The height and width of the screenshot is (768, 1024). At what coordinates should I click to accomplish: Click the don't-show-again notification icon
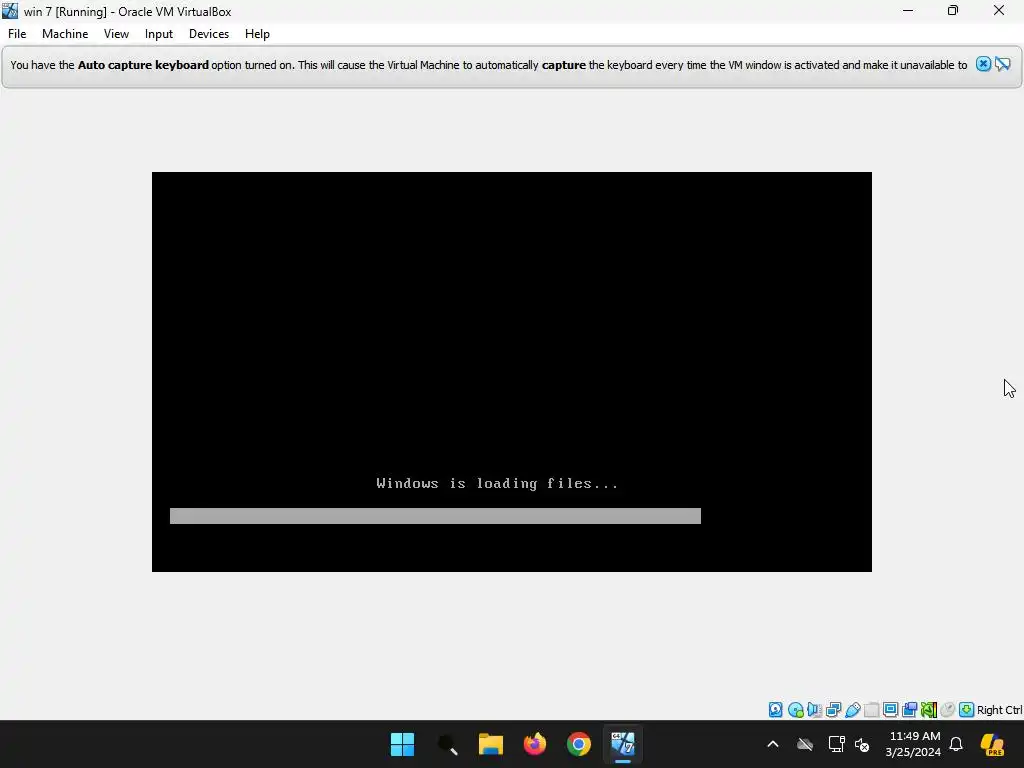click(1002, 64)
